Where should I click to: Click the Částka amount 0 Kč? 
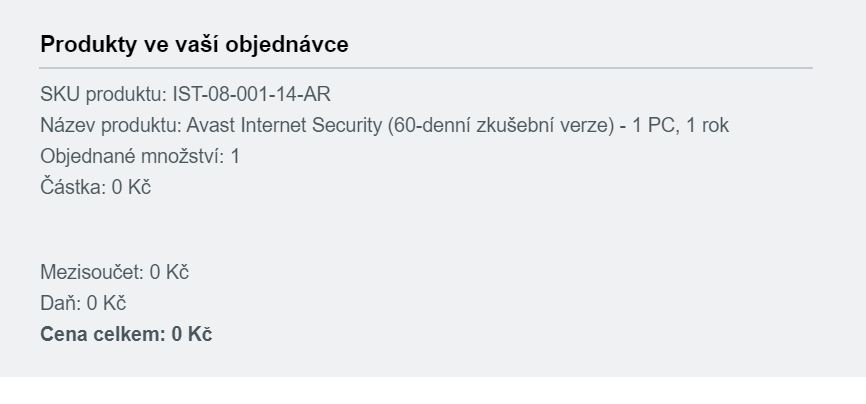point(131,187)
